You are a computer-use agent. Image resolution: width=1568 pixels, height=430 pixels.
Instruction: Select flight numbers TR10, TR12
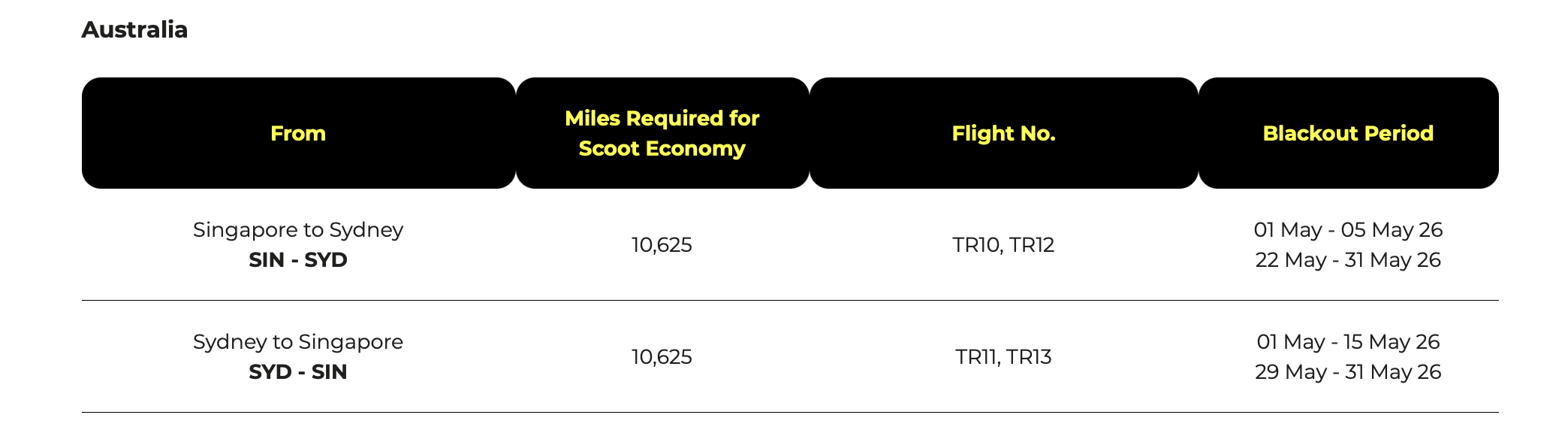(x=1003, y=245)
